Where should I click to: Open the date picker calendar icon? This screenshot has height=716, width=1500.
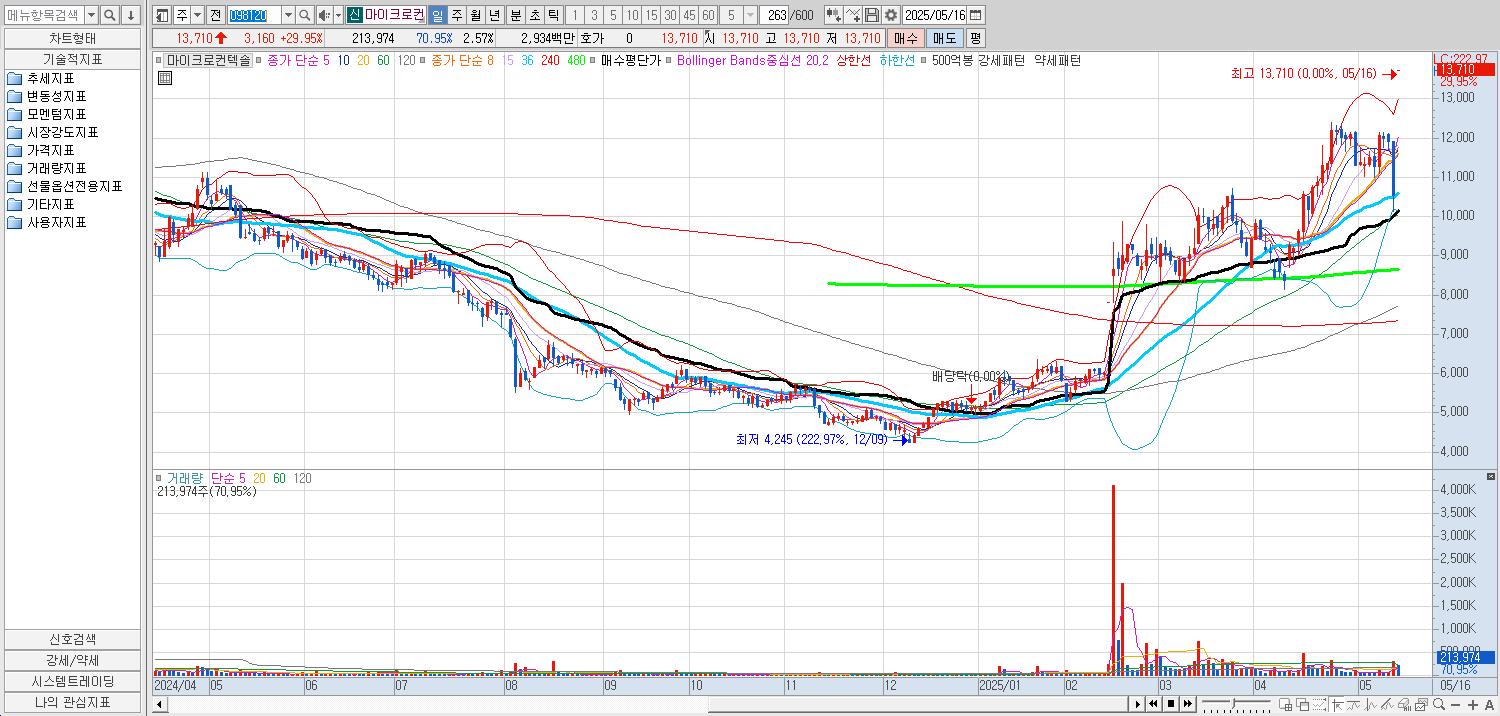[x=975, y=15]
